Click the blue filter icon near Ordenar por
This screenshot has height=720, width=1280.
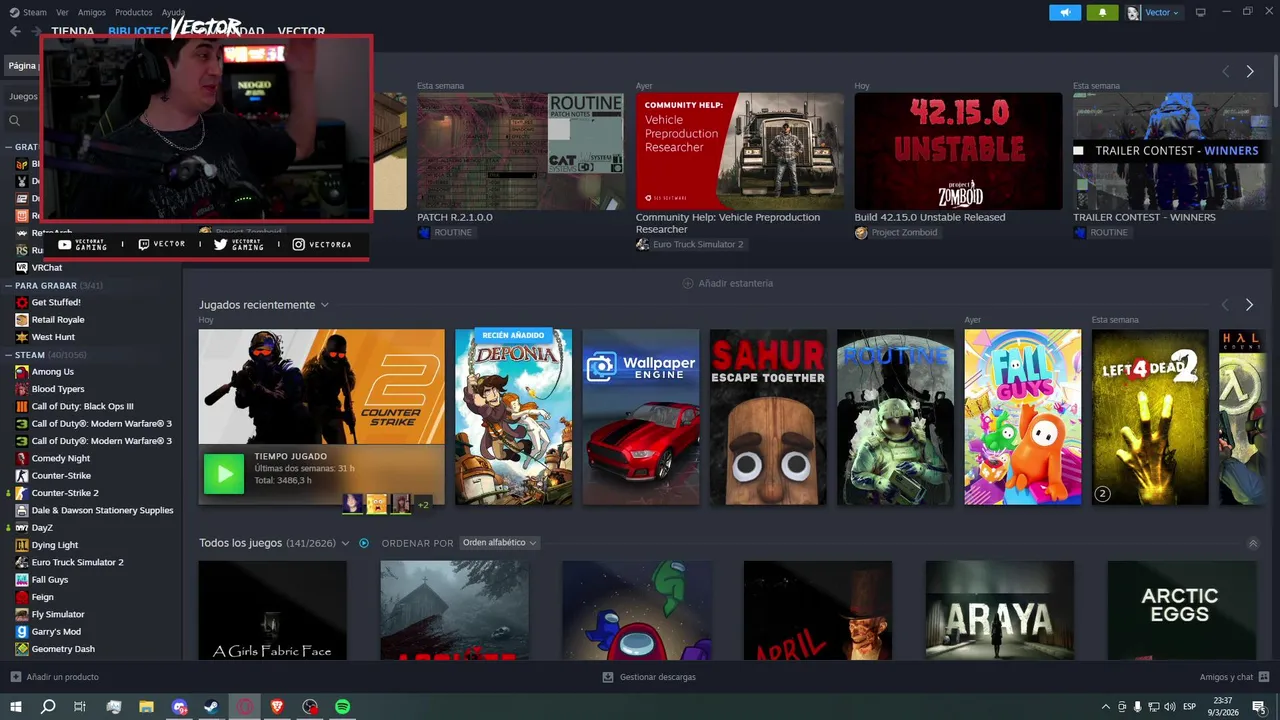(364, 543)
